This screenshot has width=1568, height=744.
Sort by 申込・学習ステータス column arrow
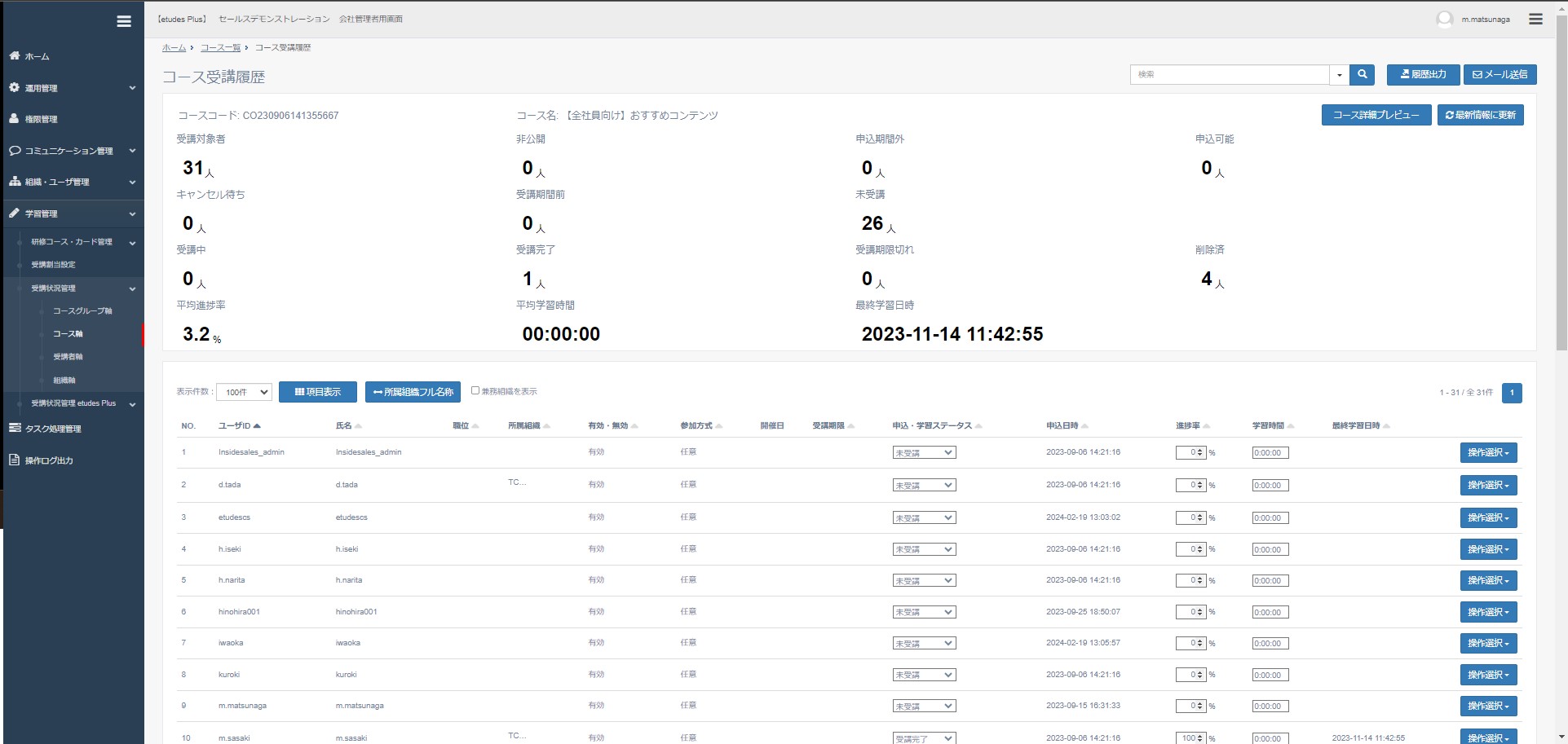coord(978,425)
